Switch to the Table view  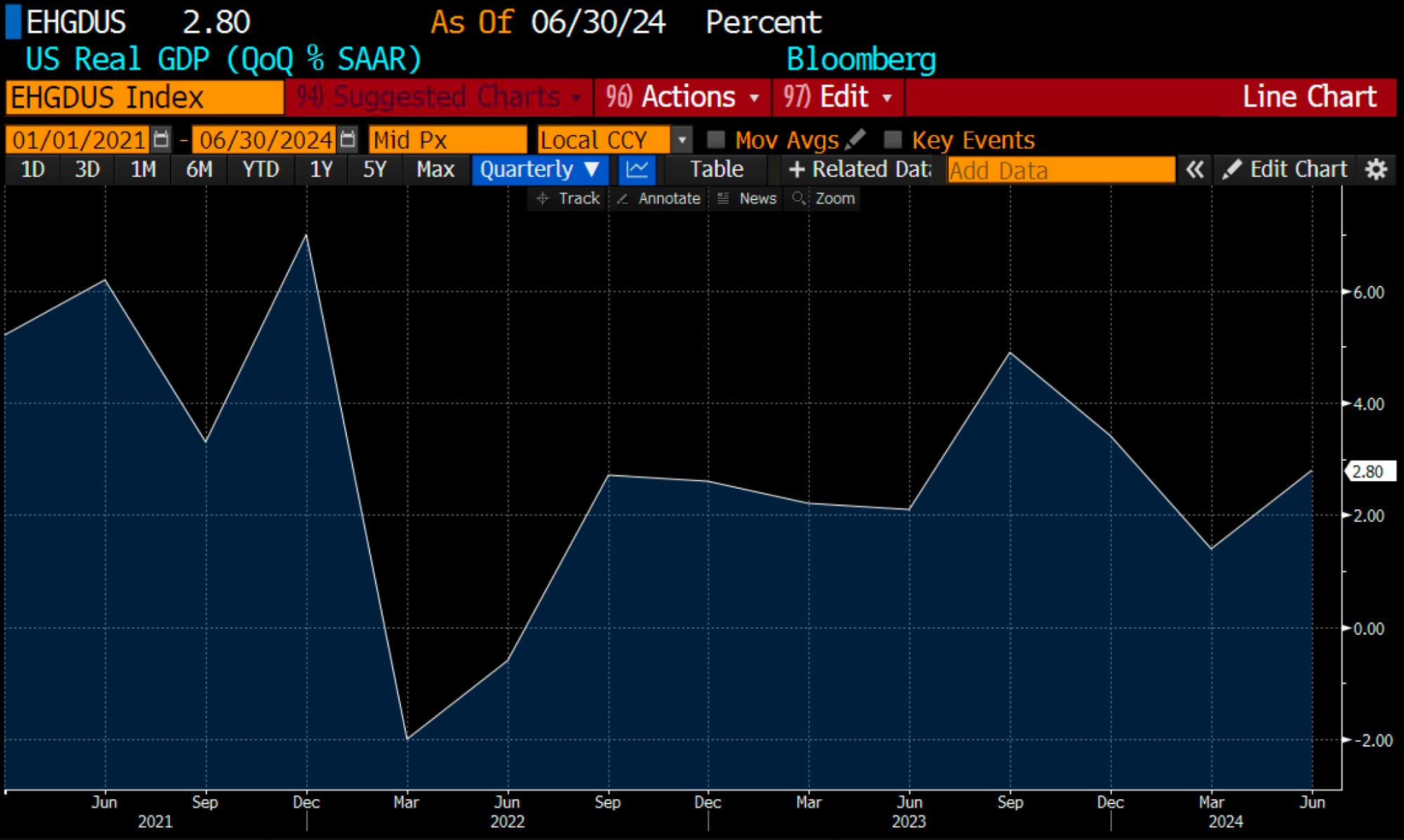click(x=716, y=169)
